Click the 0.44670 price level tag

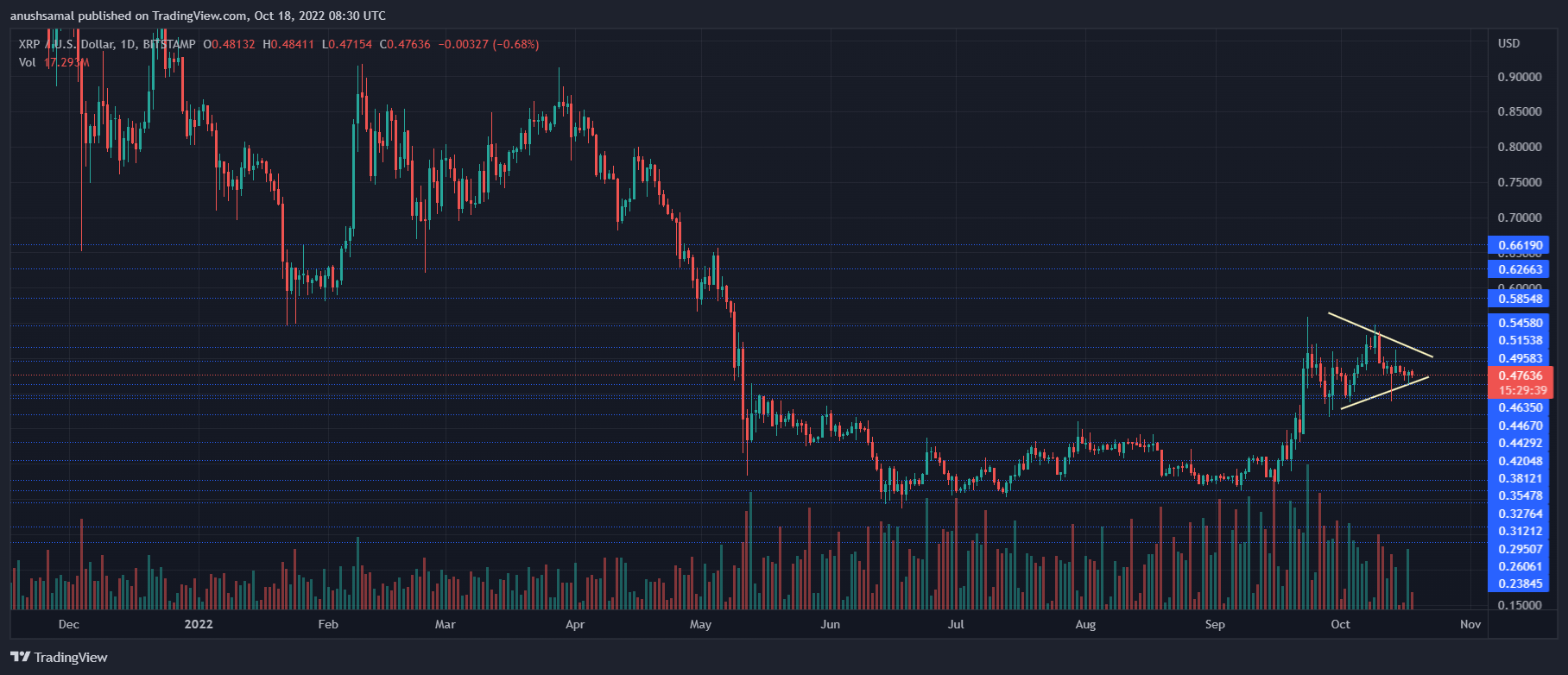(x=1519, y=426)
